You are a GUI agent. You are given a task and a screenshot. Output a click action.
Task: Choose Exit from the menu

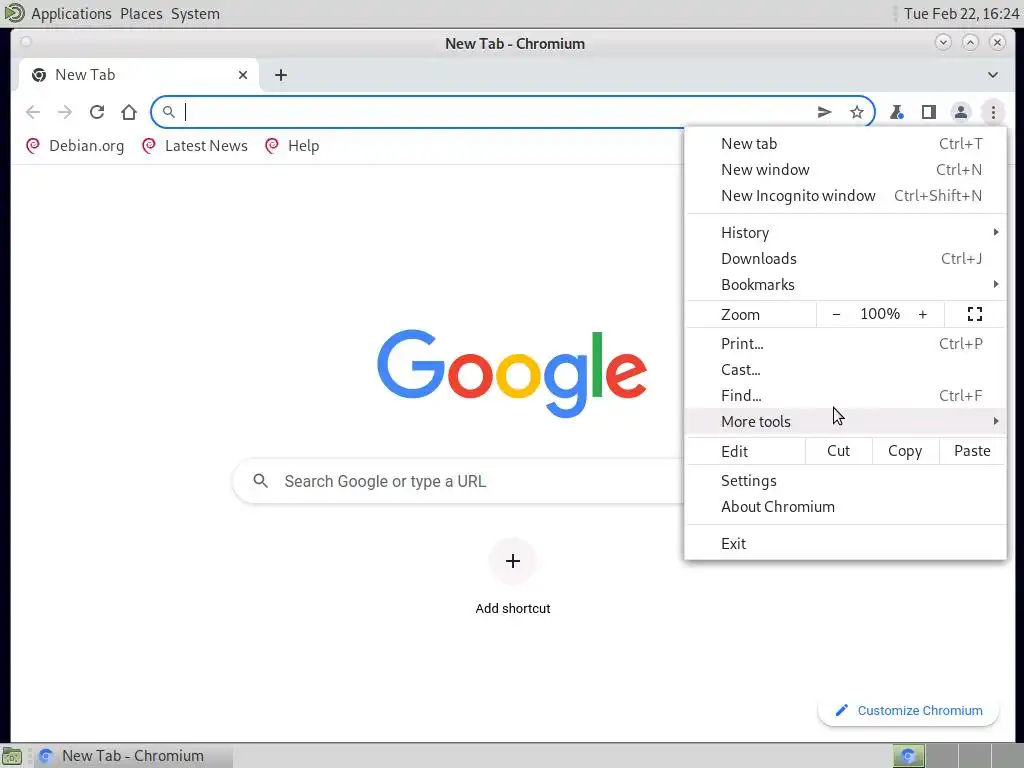click(x=846, y=543)
